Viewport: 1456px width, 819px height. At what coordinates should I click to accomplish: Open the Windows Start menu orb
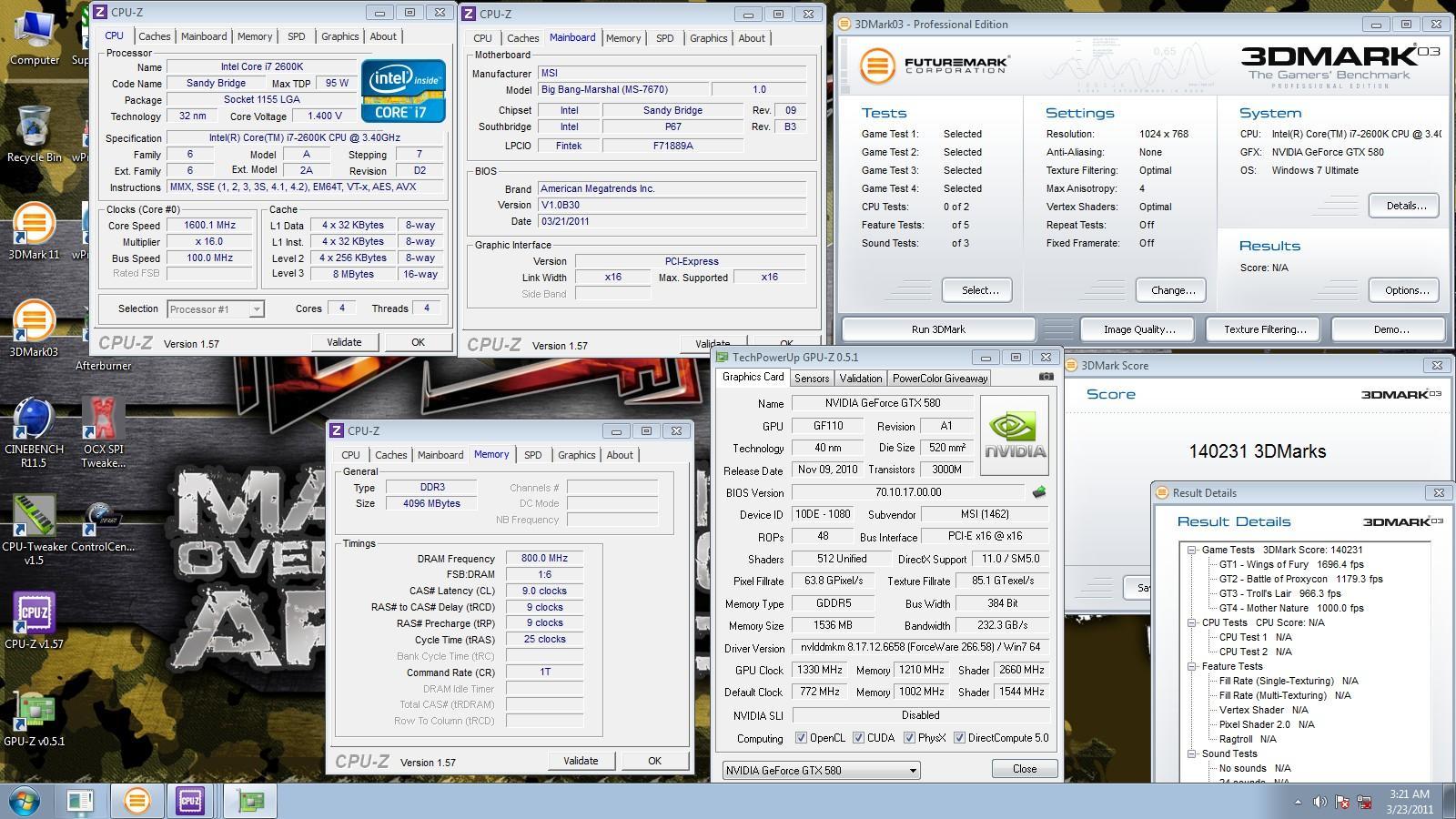[x=24, y=801]
